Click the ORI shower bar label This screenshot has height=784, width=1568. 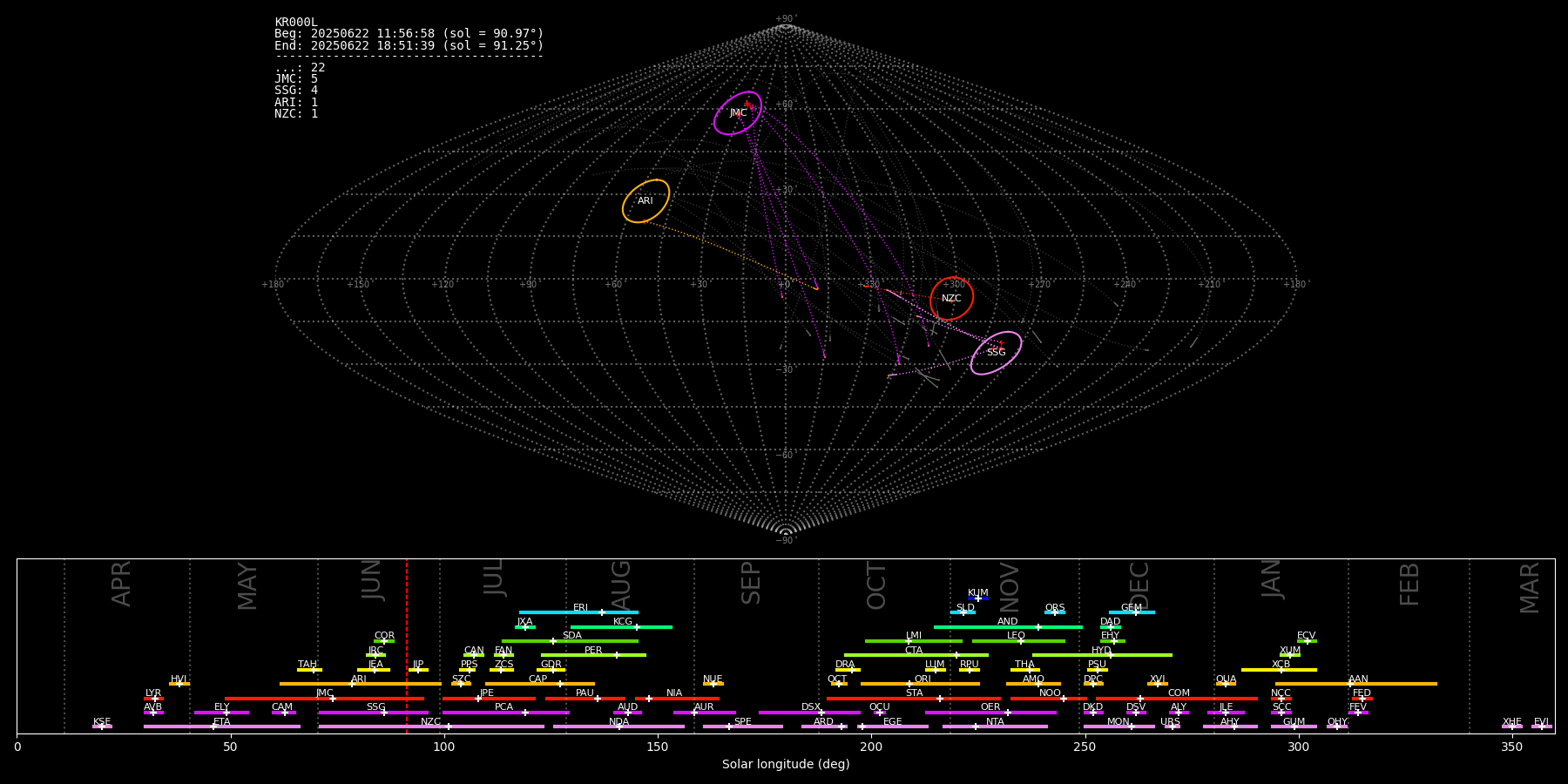[923, 679]
